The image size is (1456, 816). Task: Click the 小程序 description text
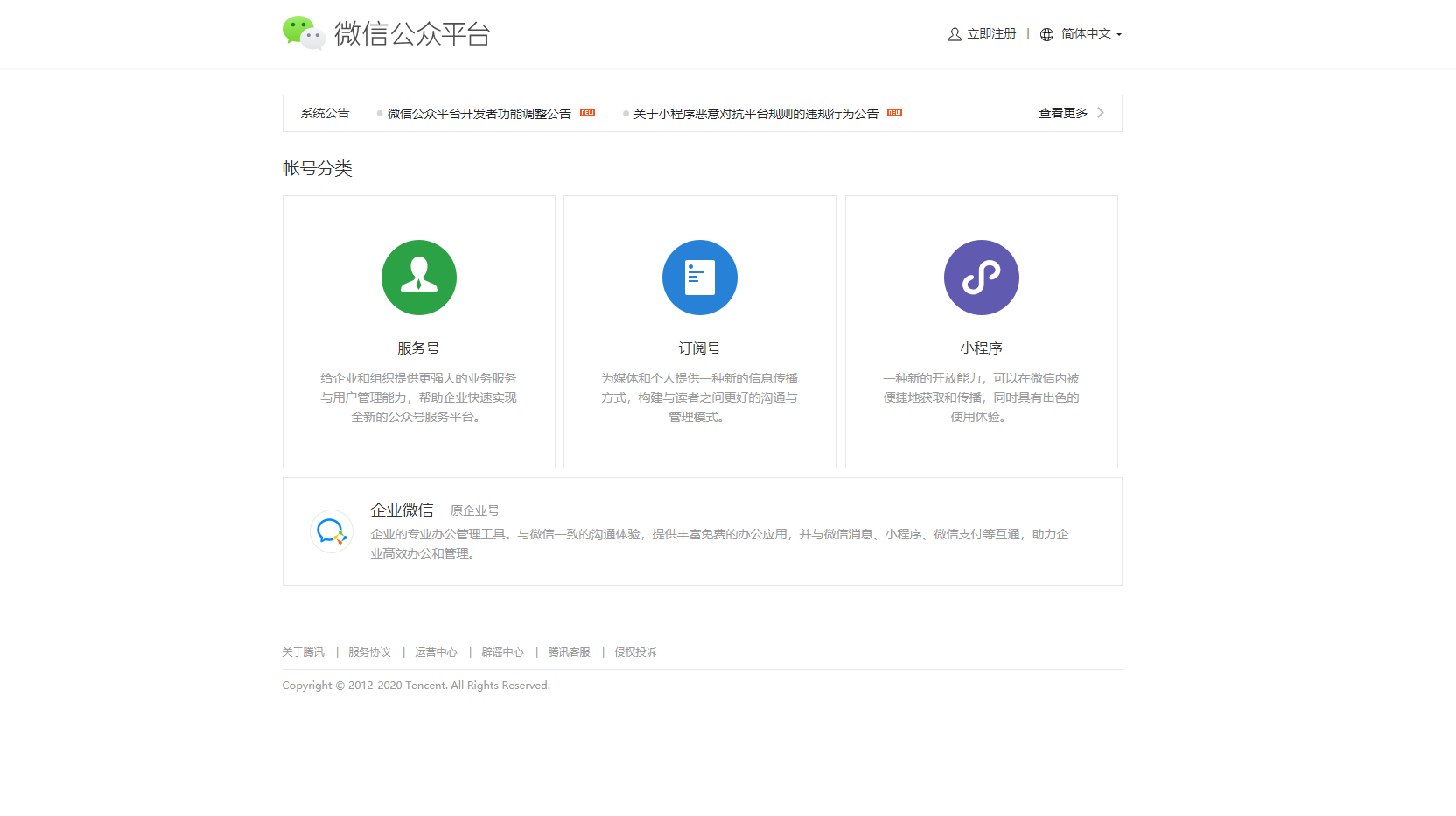[982, 397]
